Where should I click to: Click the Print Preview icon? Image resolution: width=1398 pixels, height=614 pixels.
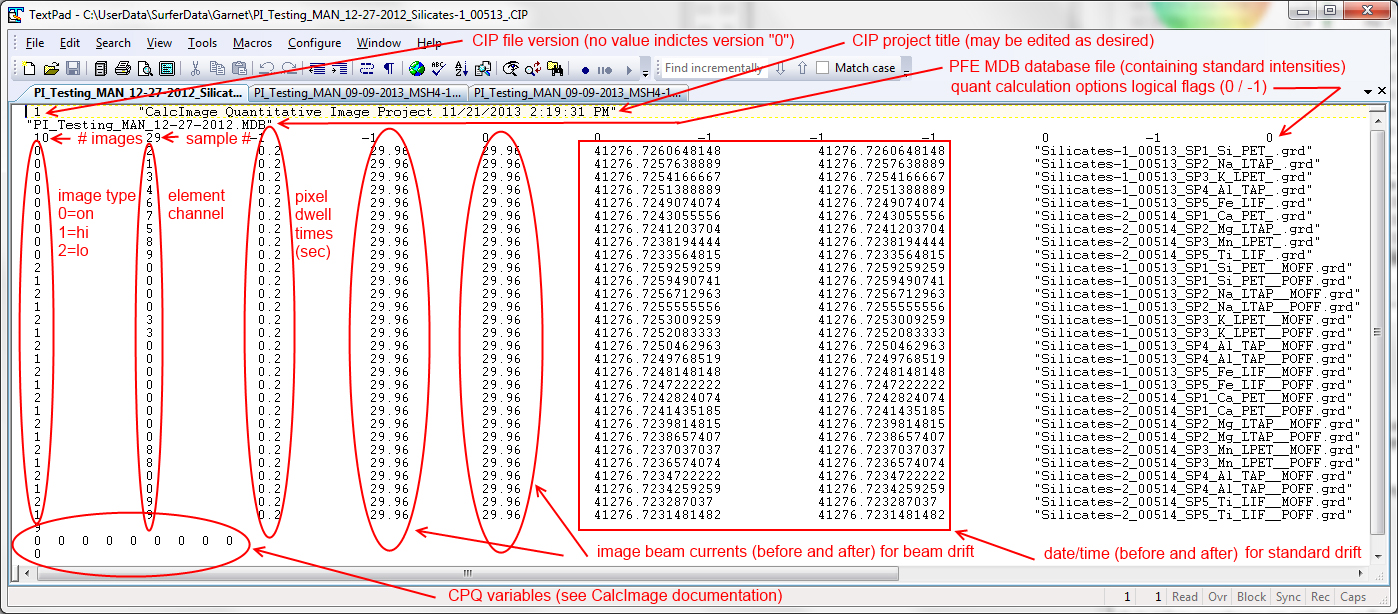point(144,69)
